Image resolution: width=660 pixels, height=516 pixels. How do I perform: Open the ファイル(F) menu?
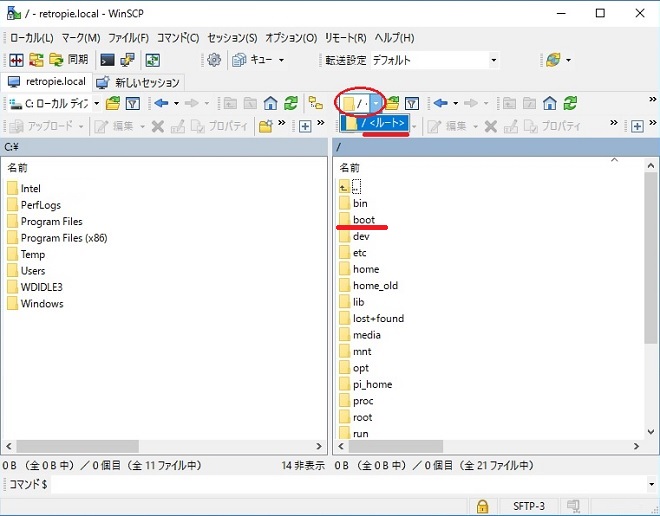point(128,38)
